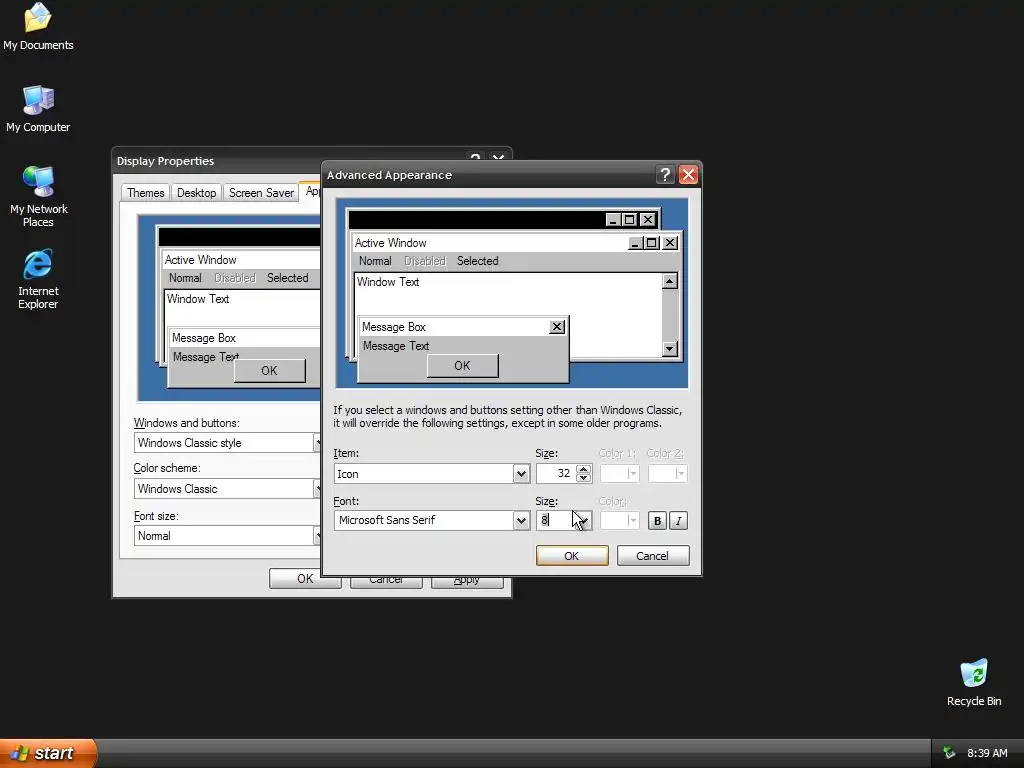Screen dimensions: 1024x768
Task: Click the inactive window close icon in preview
Action: tap(647, 219)
